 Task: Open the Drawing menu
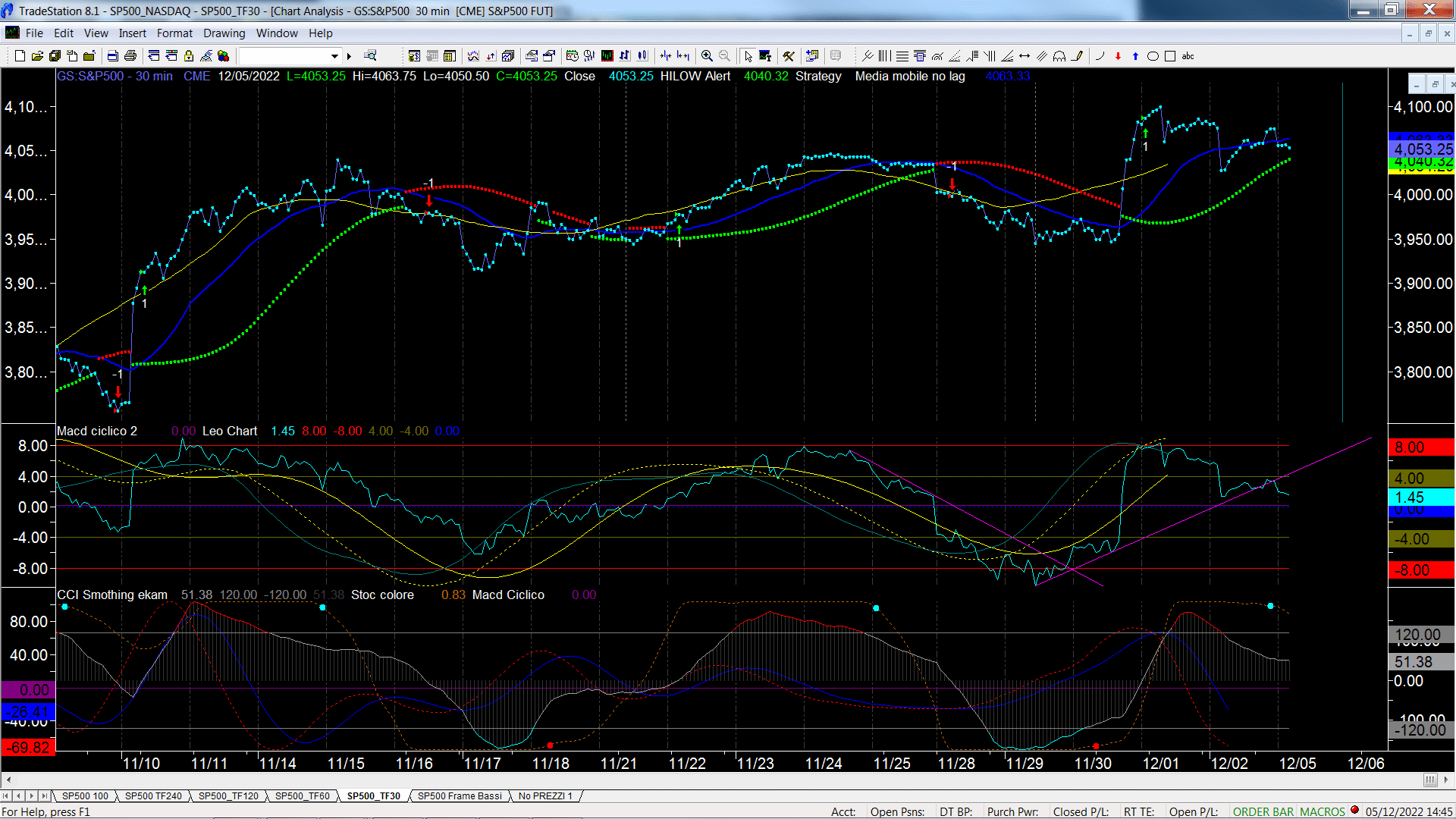(x=224, y=33)
